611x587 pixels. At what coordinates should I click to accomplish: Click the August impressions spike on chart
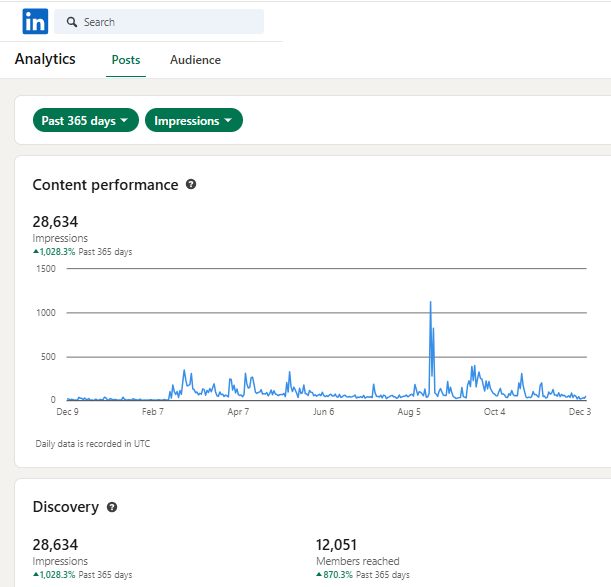point(431,302)
